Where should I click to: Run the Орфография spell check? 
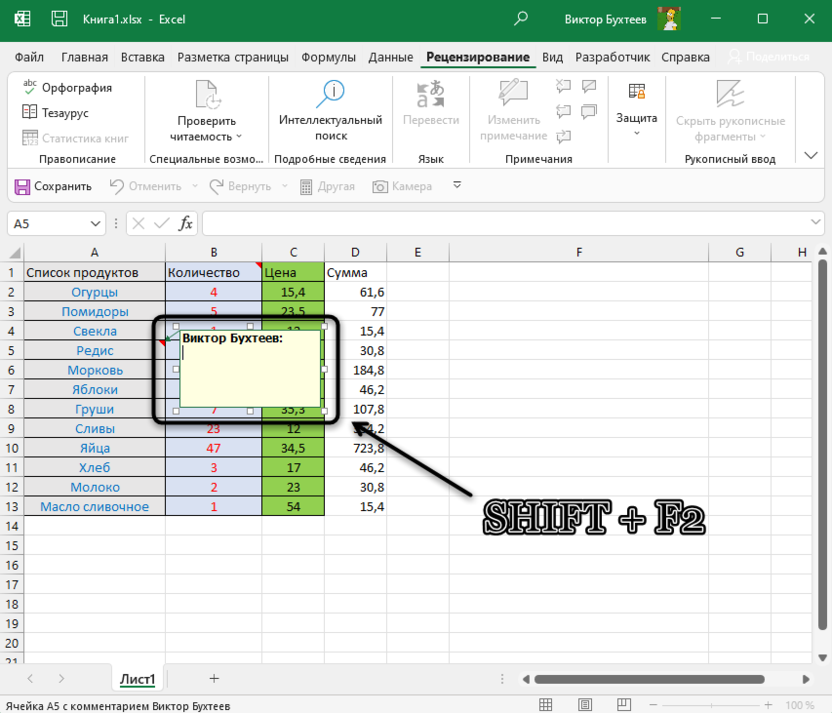click(x=67, y=88)
